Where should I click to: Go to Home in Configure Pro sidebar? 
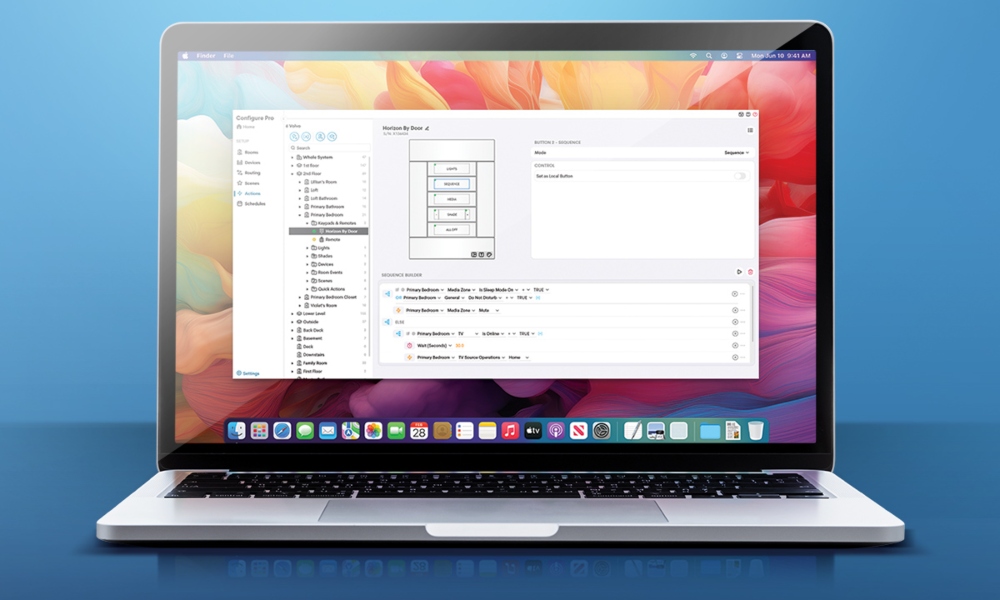[x=245, y=127]
